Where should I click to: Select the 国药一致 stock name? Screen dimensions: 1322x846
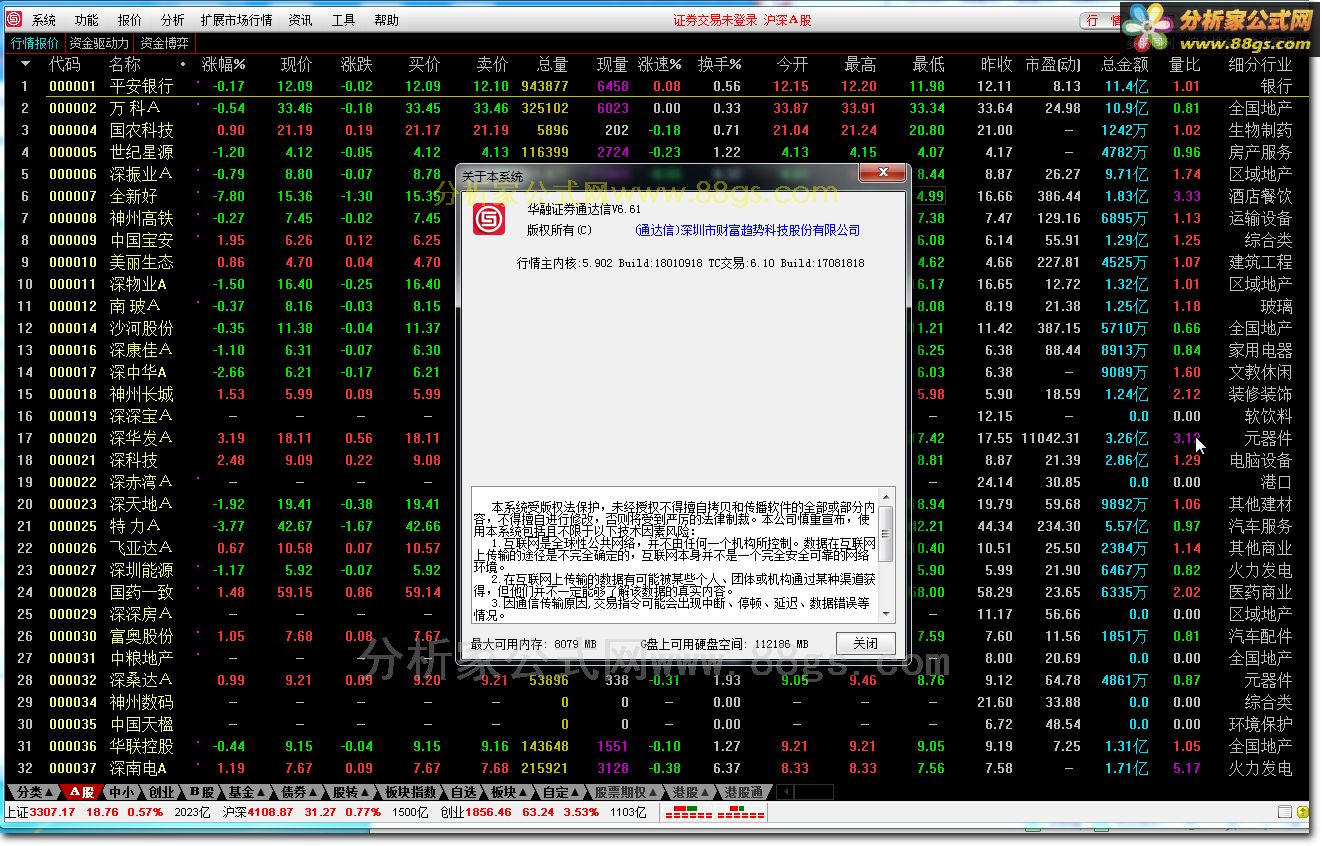(141, 593)
